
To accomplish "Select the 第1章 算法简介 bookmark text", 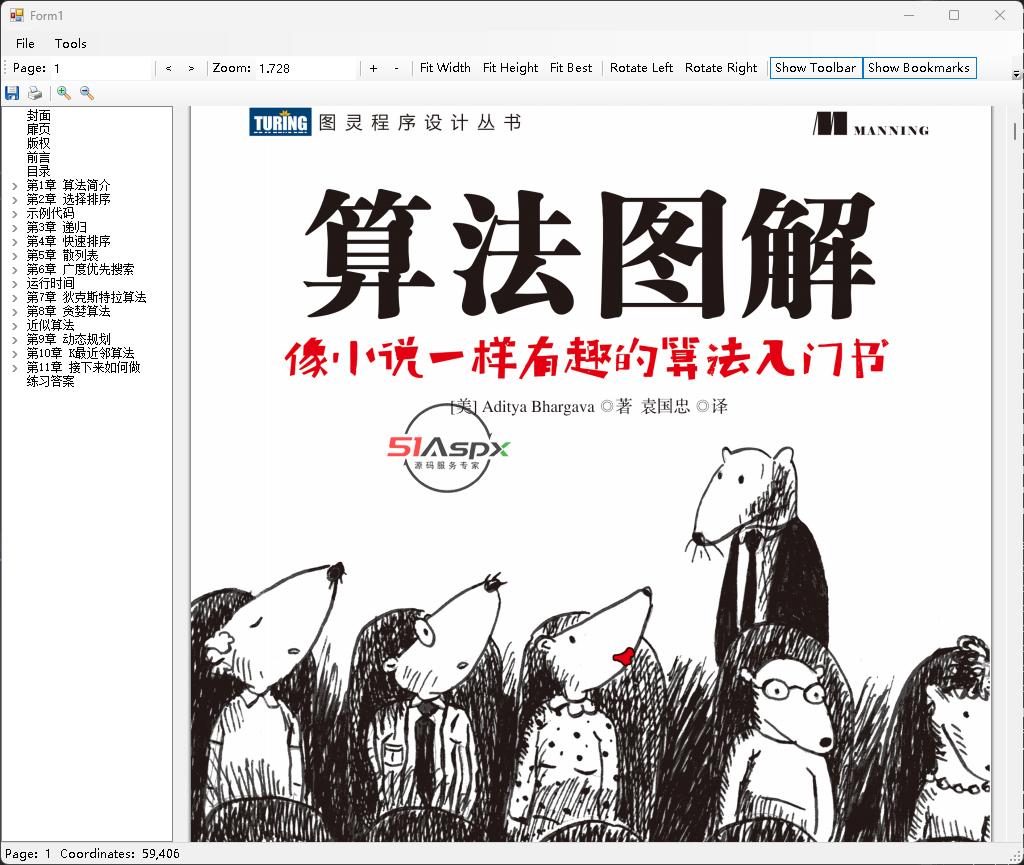I will [68, 185].
